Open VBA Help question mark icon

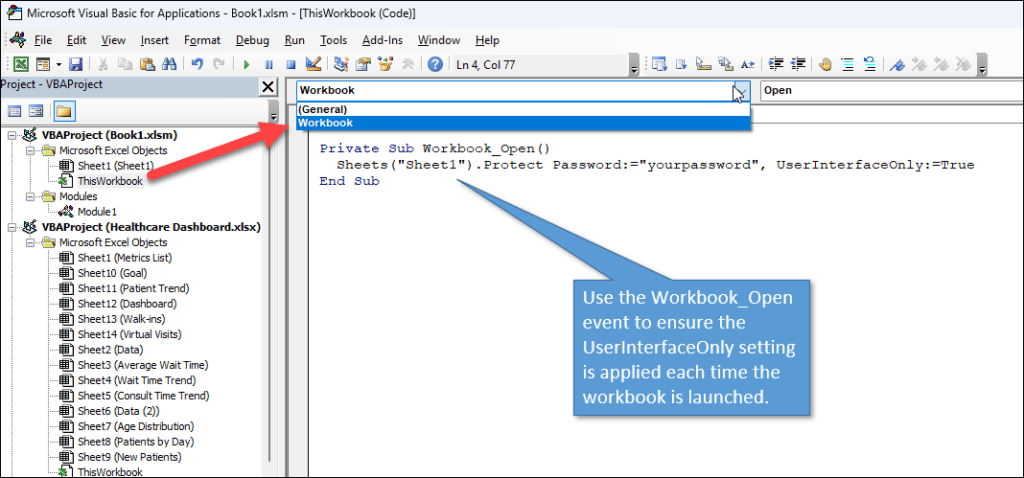tap(435, 65)
